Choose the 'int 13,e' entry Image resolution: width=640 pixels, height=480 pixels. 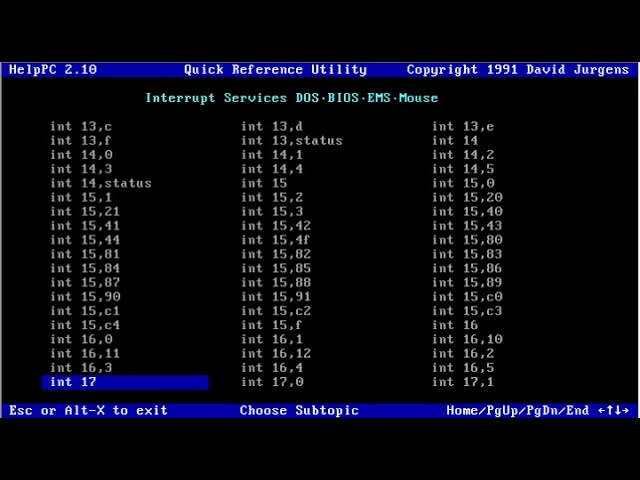(x=463, y=127)
